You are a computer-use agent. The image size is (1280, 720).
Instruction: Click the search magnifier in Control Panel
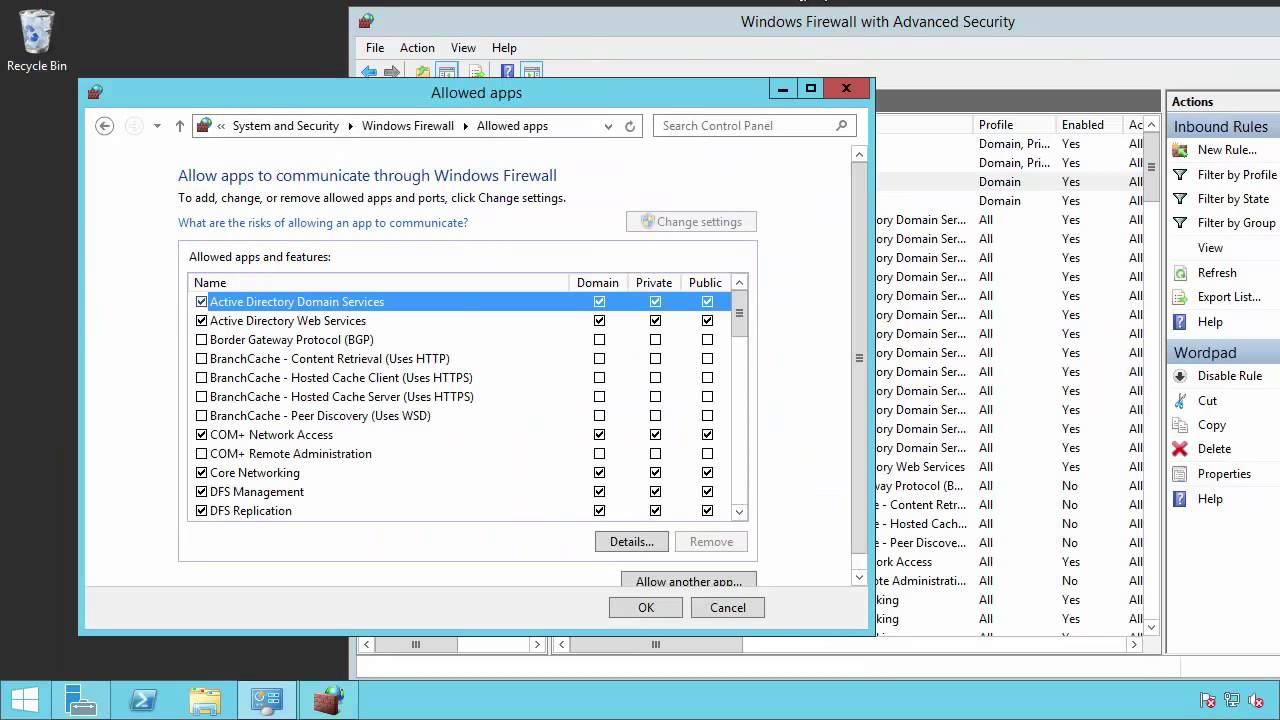click(x=842, y=126)
